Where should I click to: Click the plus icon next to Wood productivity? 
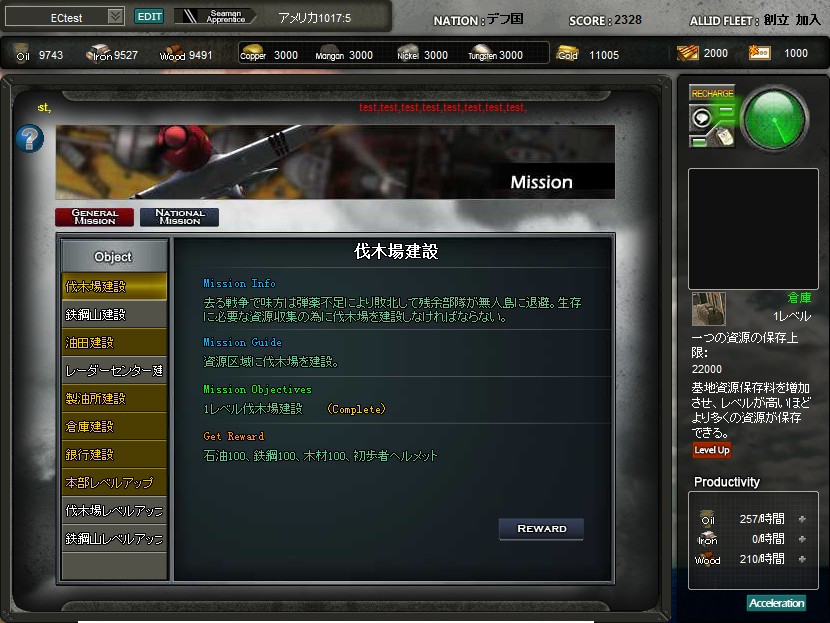[802, 559]
